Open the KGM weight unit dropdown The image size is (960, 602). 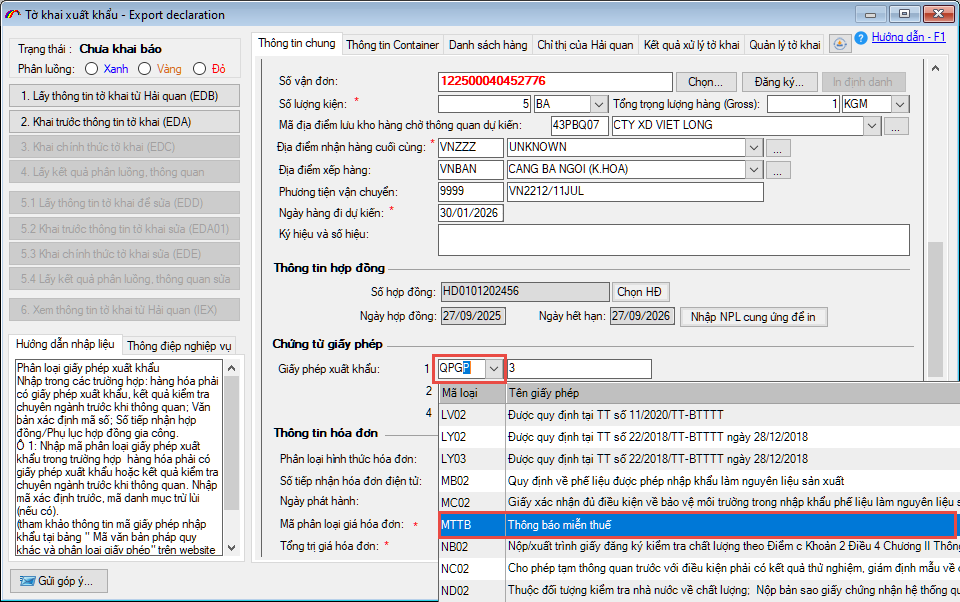900,104
